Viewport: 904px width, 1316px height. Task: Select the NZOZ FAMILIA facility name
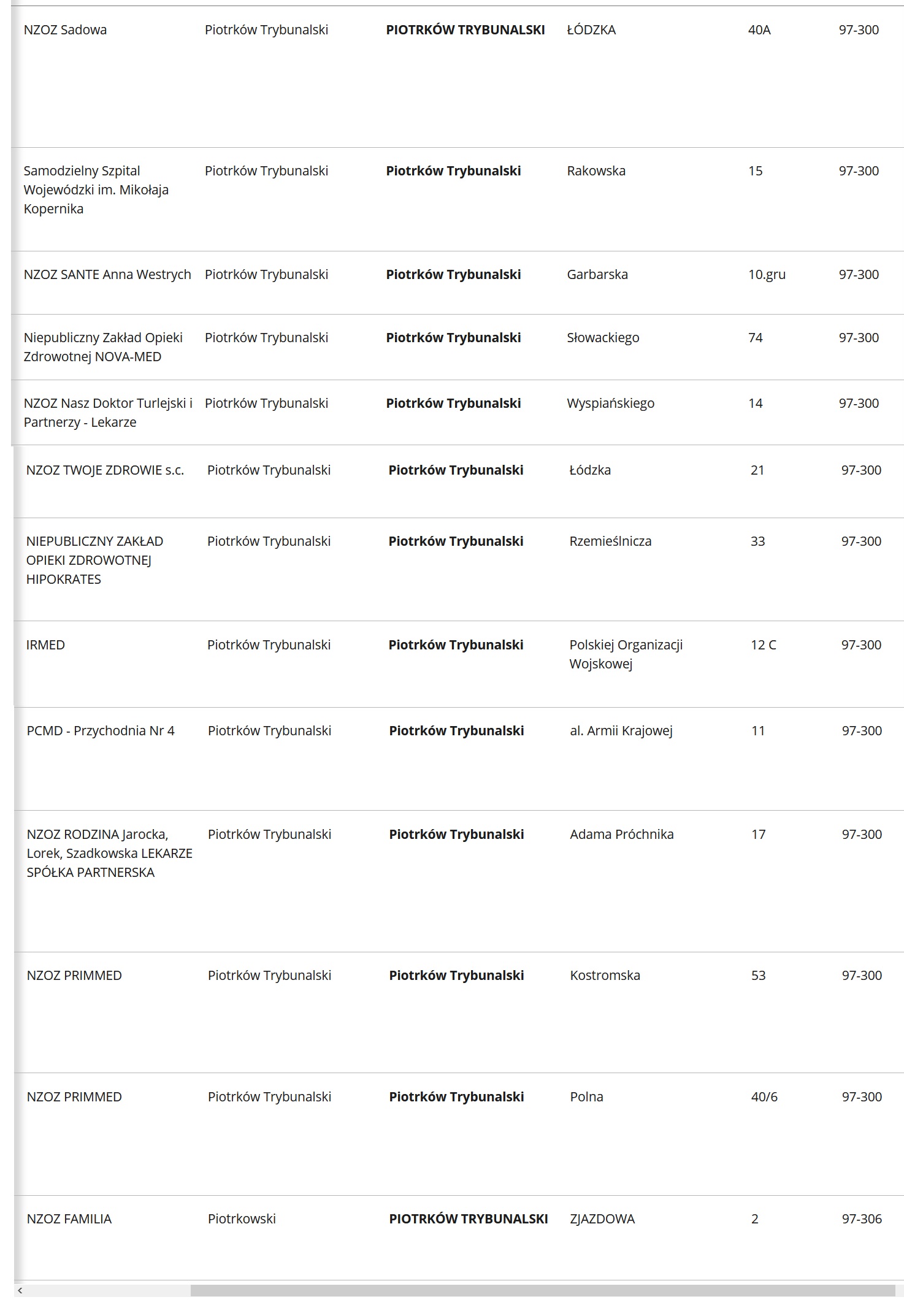(x=69, y=1219)
